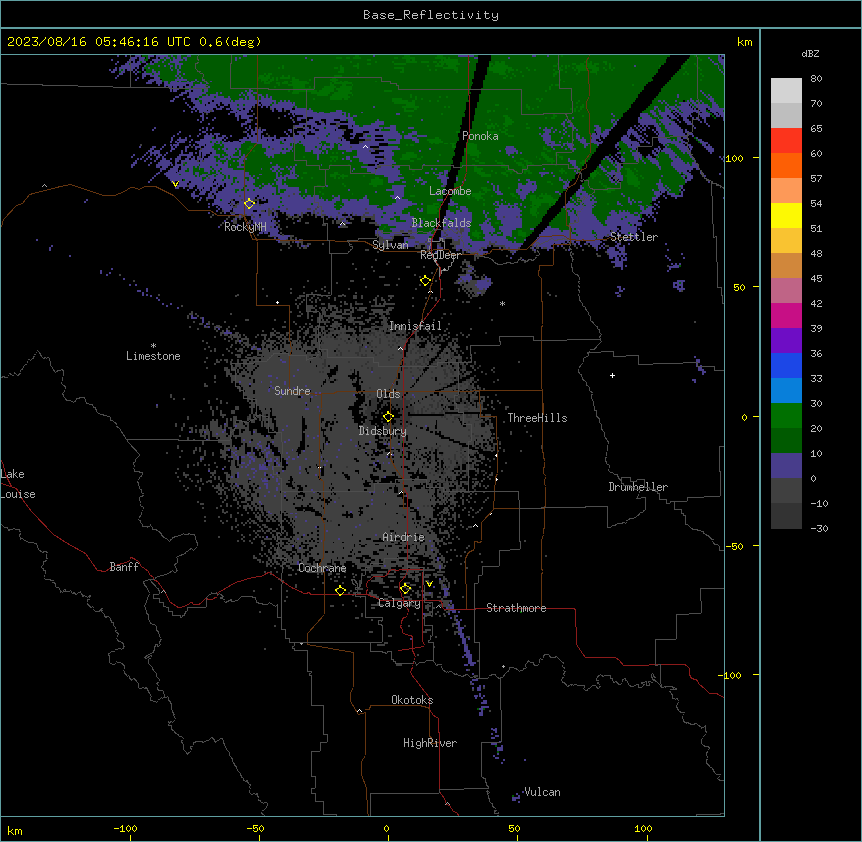
Task: Click the 33 dBZ blue color swatch
Action: [786, 390]
